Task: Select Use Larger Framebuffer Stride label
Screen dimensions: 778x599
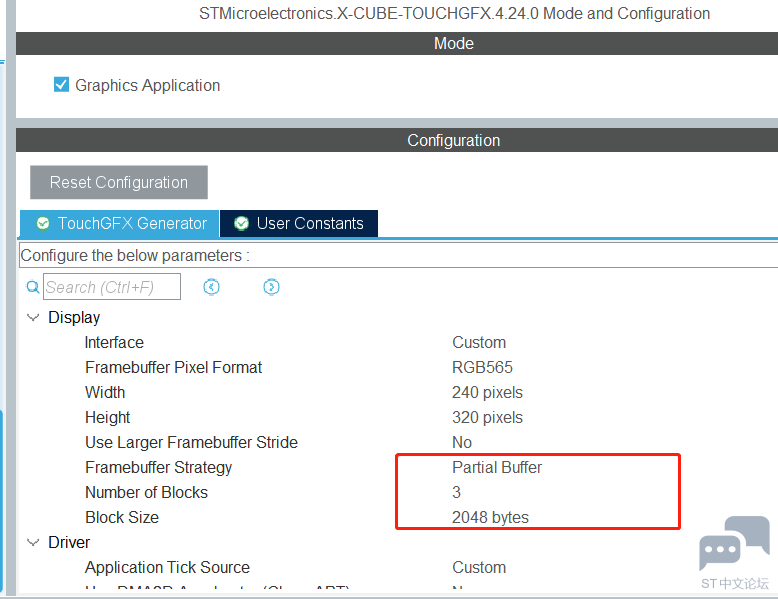Action: [x=191, y=442]
